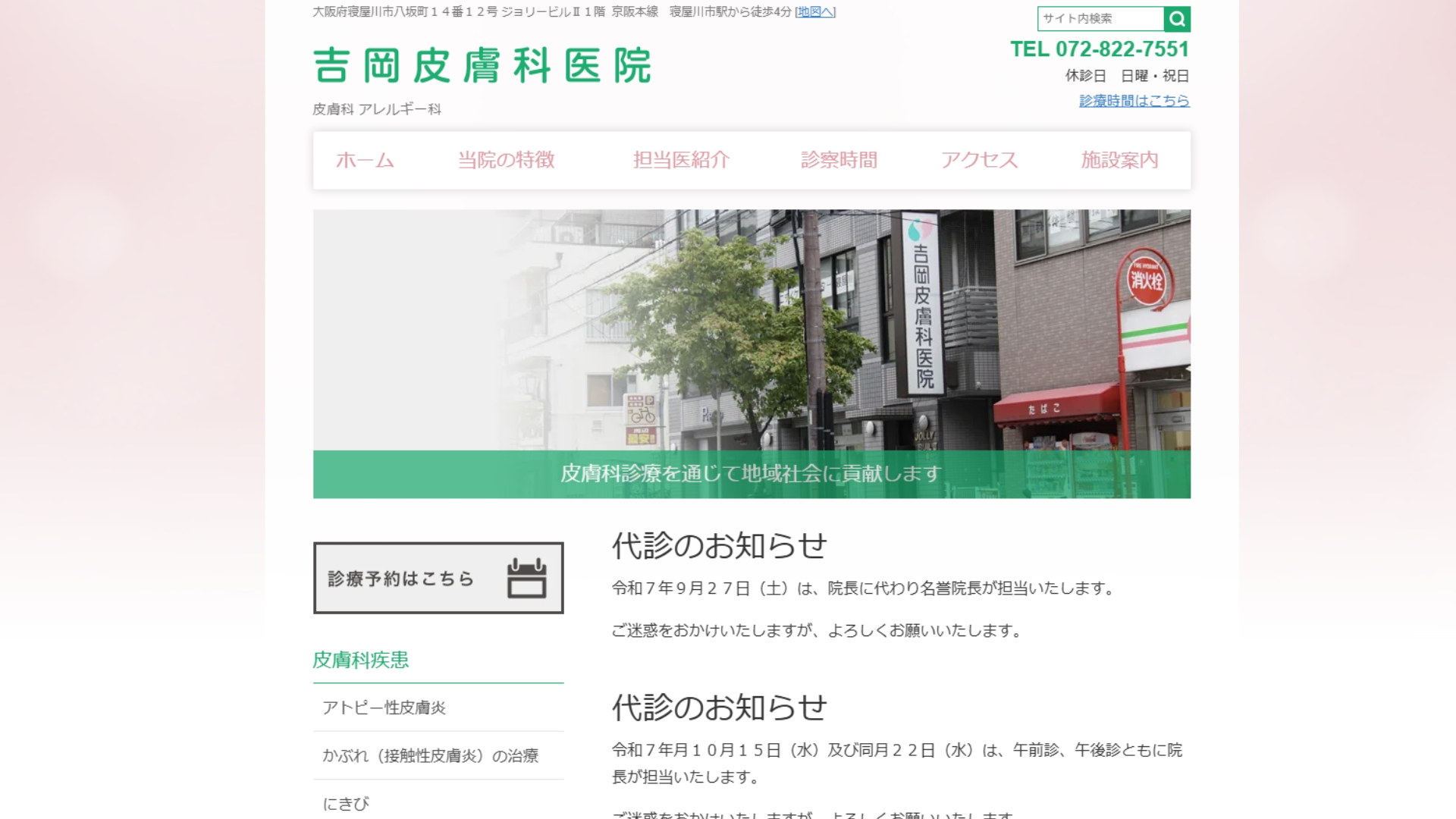Click inside the サイト内検索 search field
The image size is (1456, 819).
1100,19
